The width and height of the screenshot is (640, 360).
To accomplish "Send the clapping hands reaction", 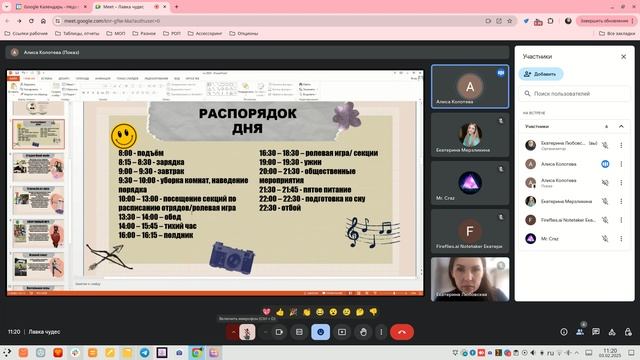I will click(307, 312).
